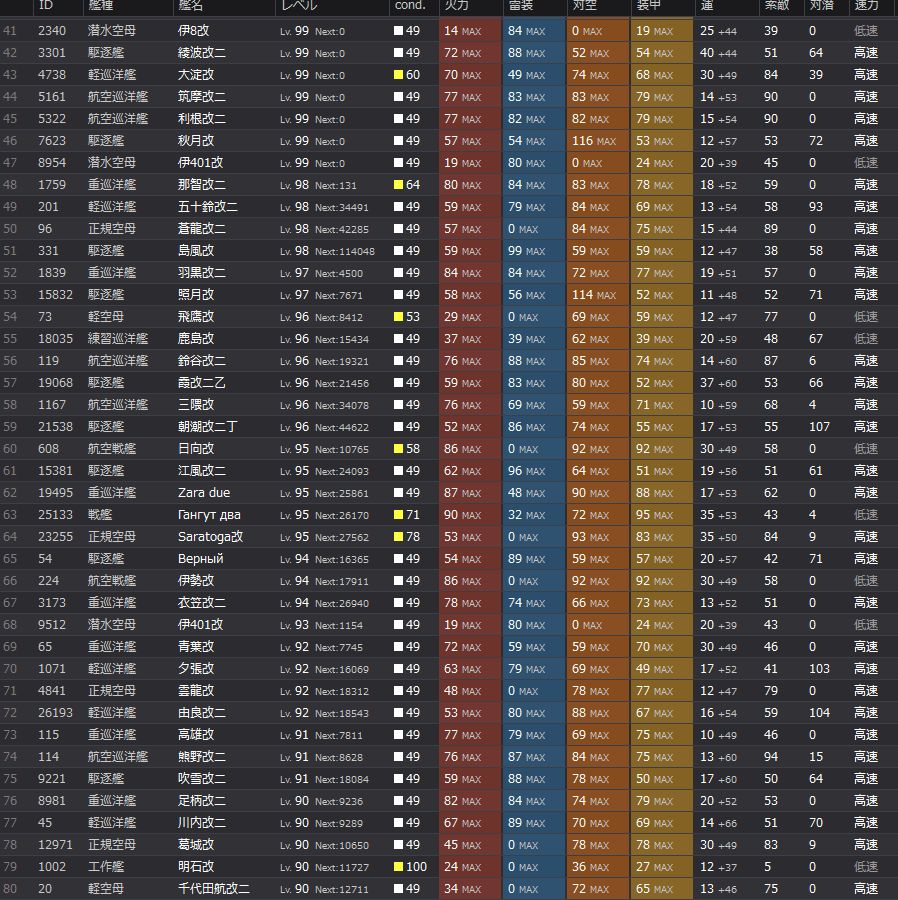Select the ID cell 9512
Image resolution: width=898 pixels, height=900 pixels.
click(52, 624)
